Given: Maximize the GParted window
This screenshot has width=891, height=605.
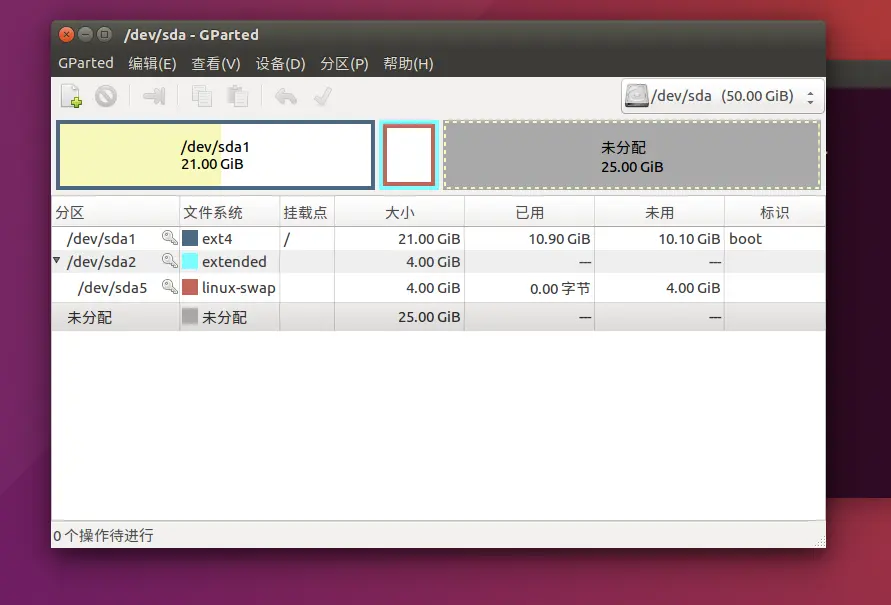Looking at the screenshot, I should [104, 35].
